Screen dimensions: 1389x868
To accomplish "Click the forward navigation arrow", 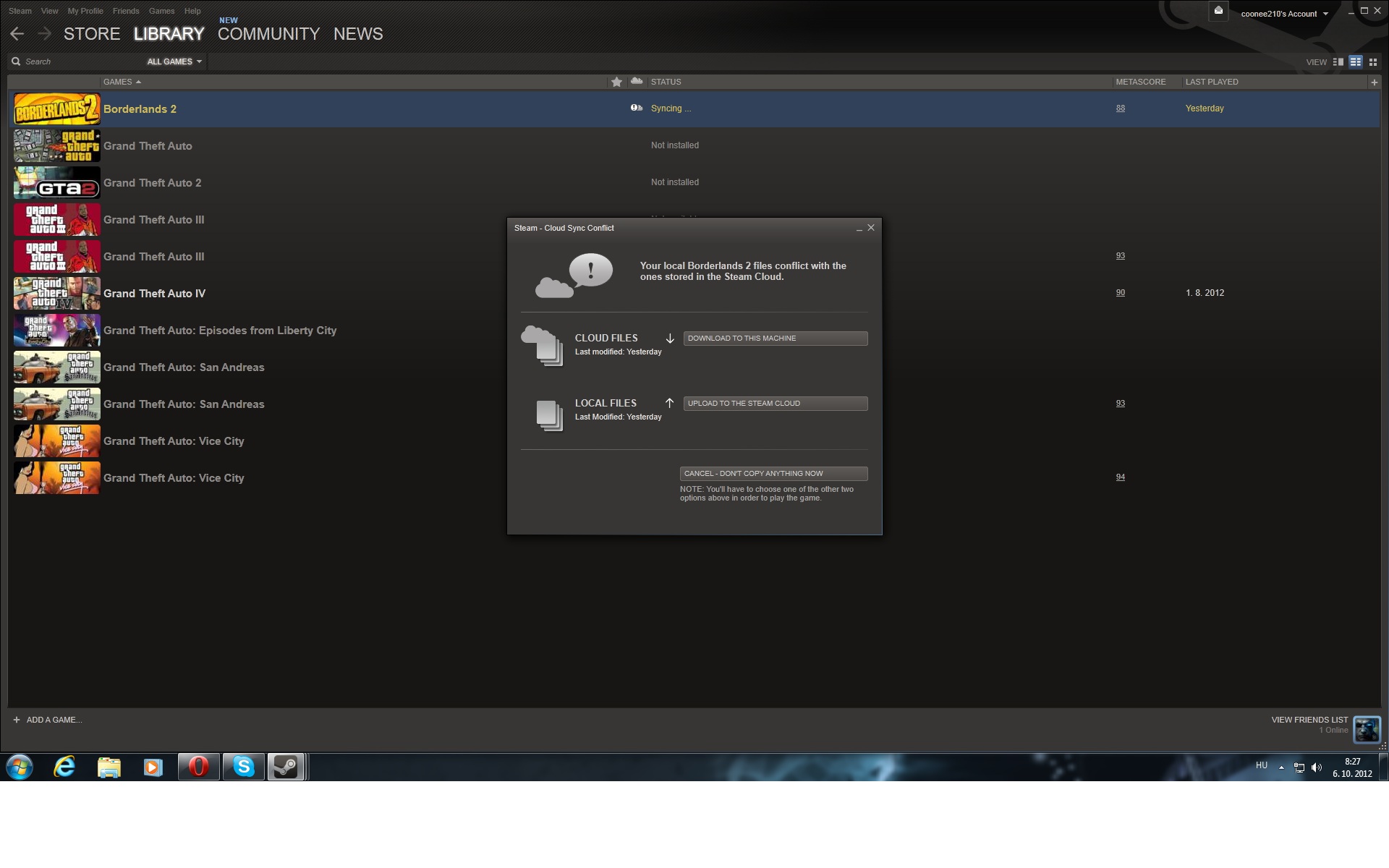I will pyautogui.click(x=45, y=33).
